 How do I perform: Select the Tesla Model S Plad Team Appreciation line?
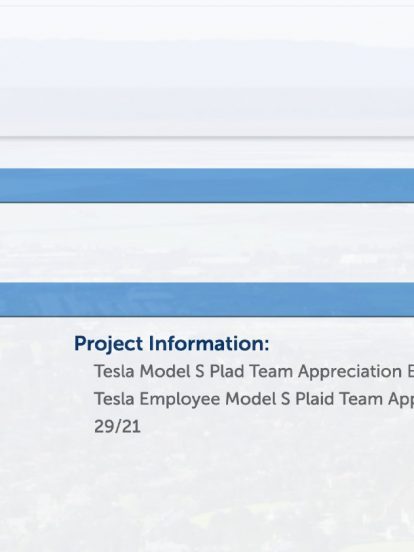click(x=254, y=371)
